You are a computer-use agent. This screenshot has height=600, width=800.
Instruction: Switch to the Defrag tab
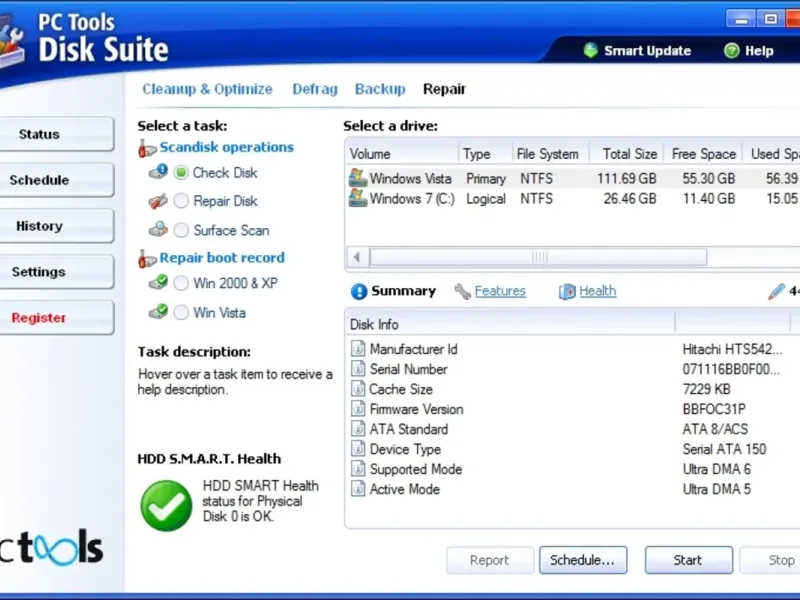pyautogui.click(x=315, y=89)
